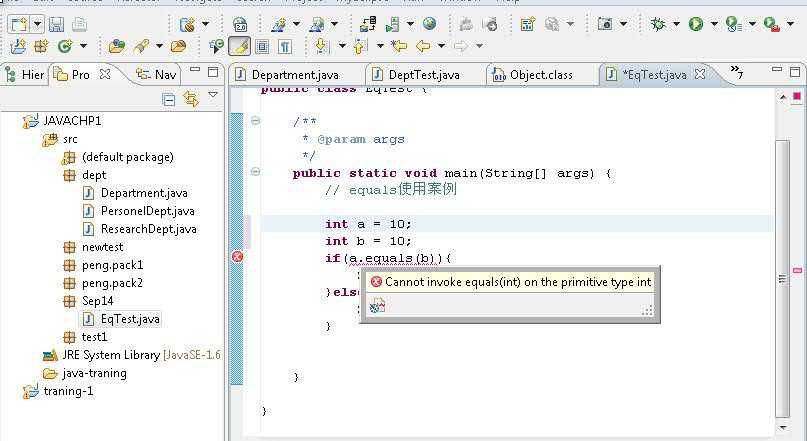Switch to the Hier view tab

pyautogui.click(x=25, y=75)
